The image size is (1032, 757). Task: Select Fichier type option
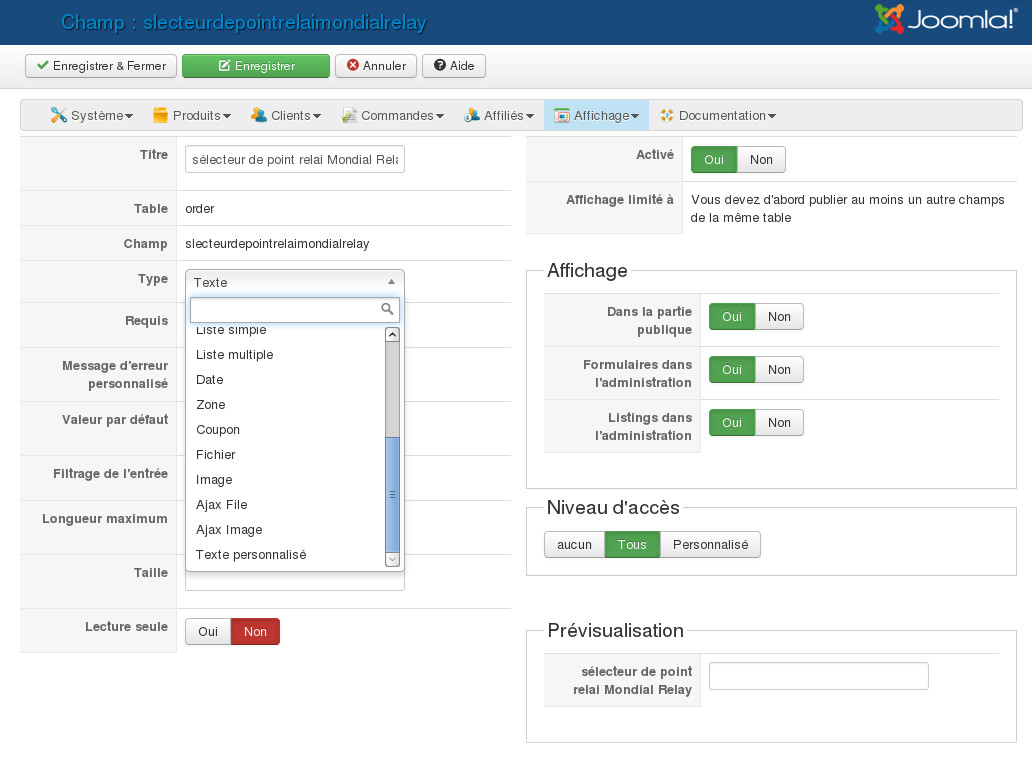tap(286, 454)
